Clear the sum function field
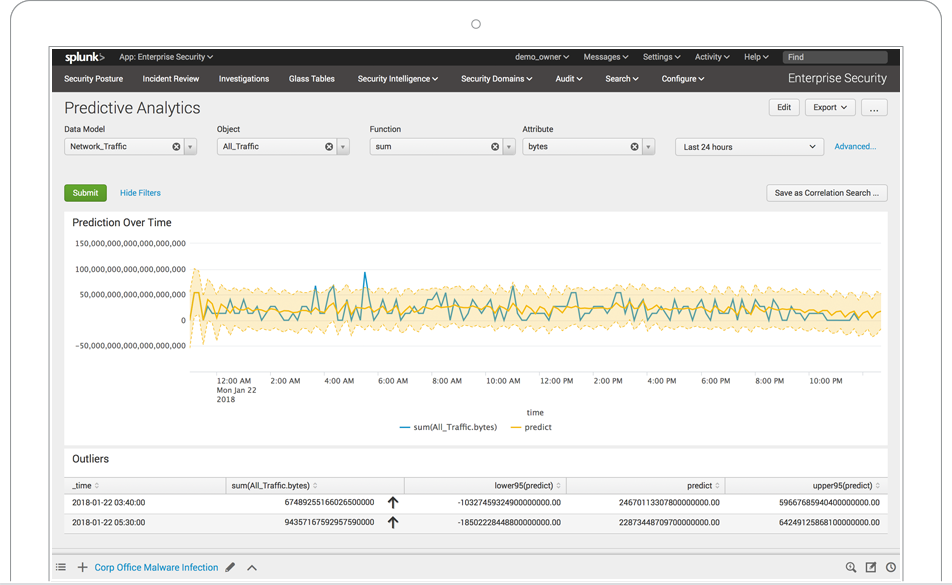Image resolution: width=952 pixels, height=585 pixels. 495,147
